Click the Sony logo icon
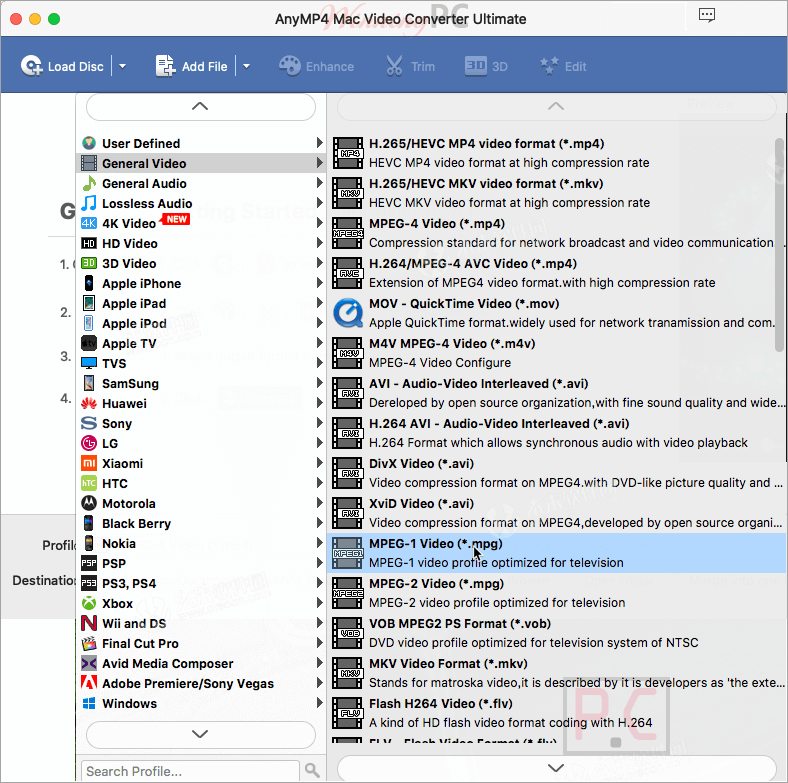Viewport: 788px width, 783px height. [x=89, y=423]
